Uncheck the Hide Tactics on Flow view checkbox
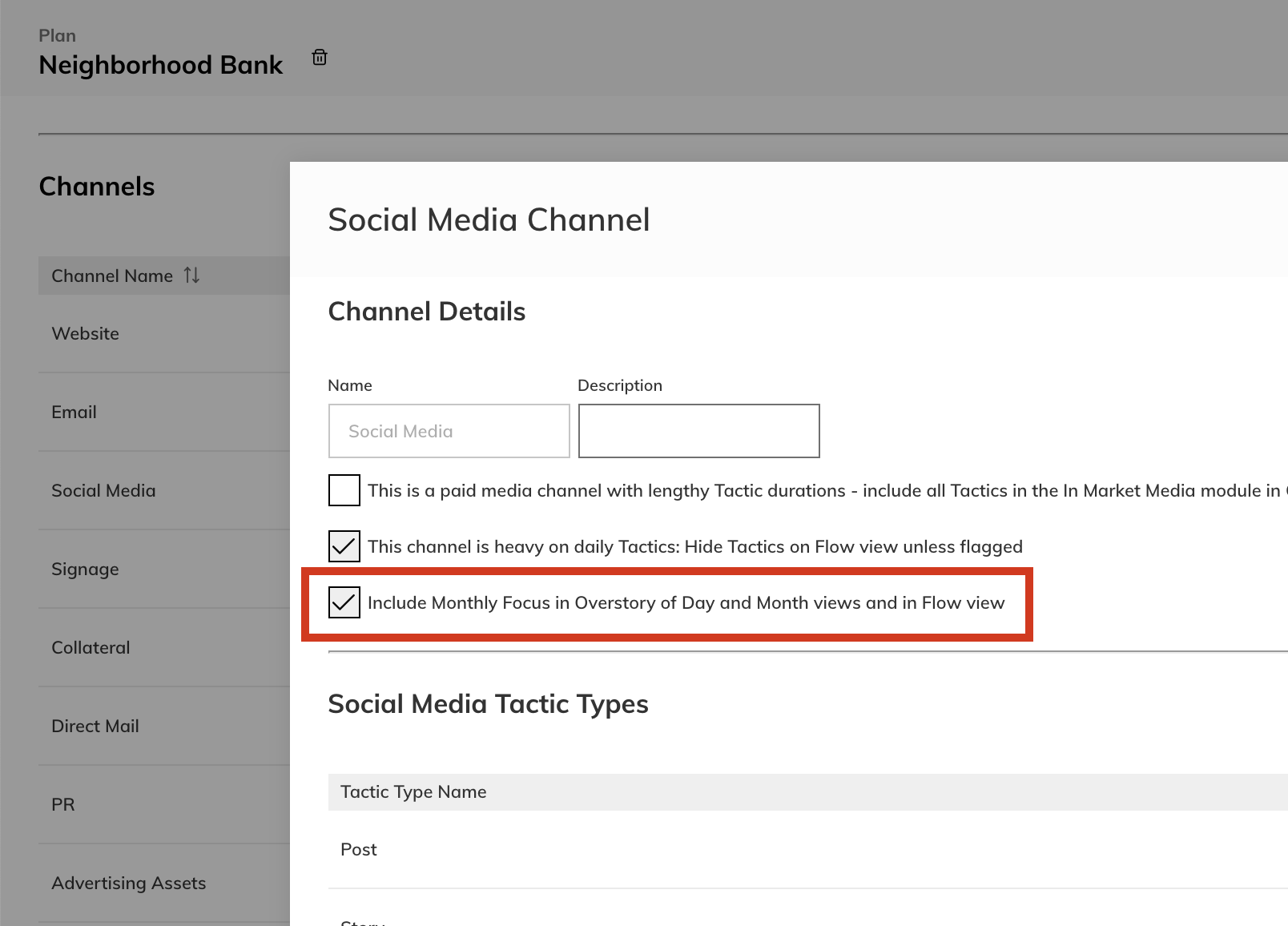 coord(344,546)
